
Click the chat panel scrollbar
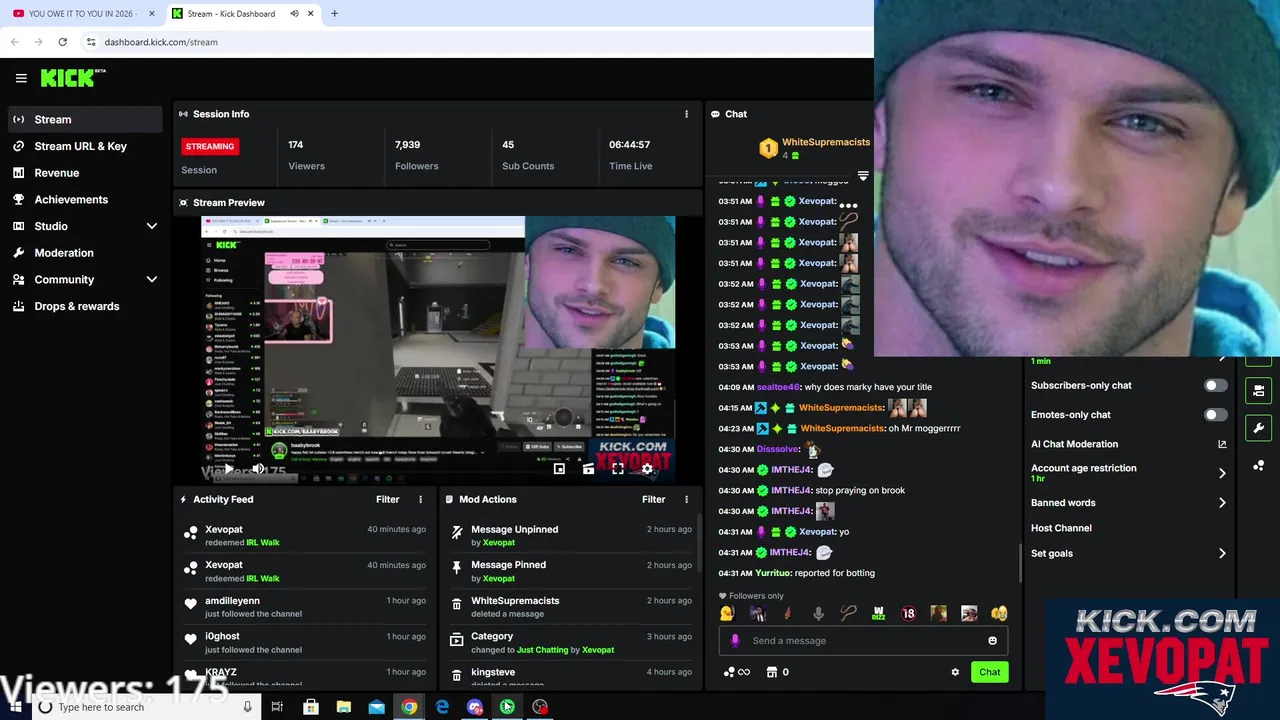pos(1021,563)
